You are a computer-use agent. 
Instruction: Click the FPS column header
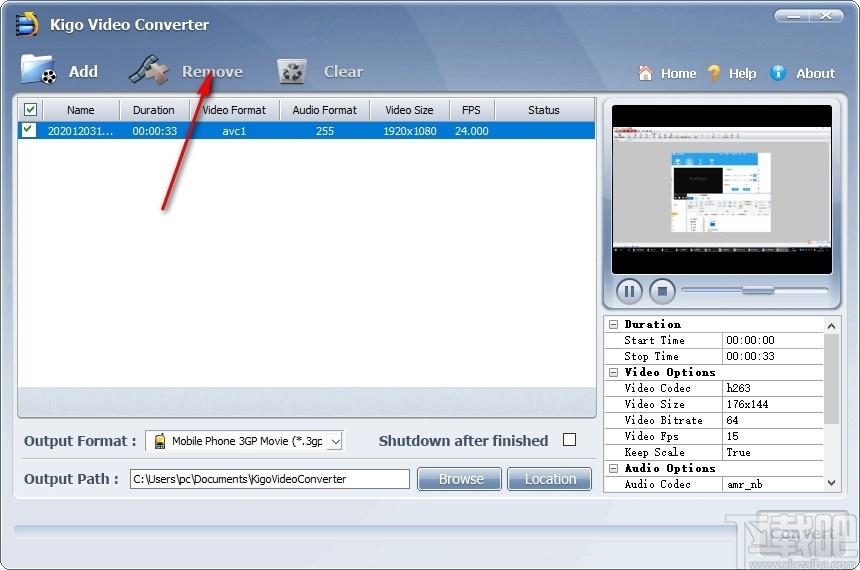(x=471, y=110)
